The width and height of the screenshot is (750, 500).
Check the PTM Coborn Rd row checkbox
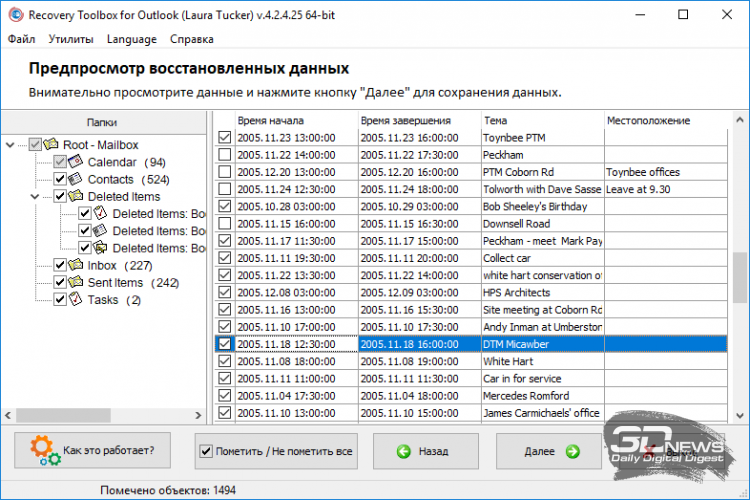(x=224, y=172)
